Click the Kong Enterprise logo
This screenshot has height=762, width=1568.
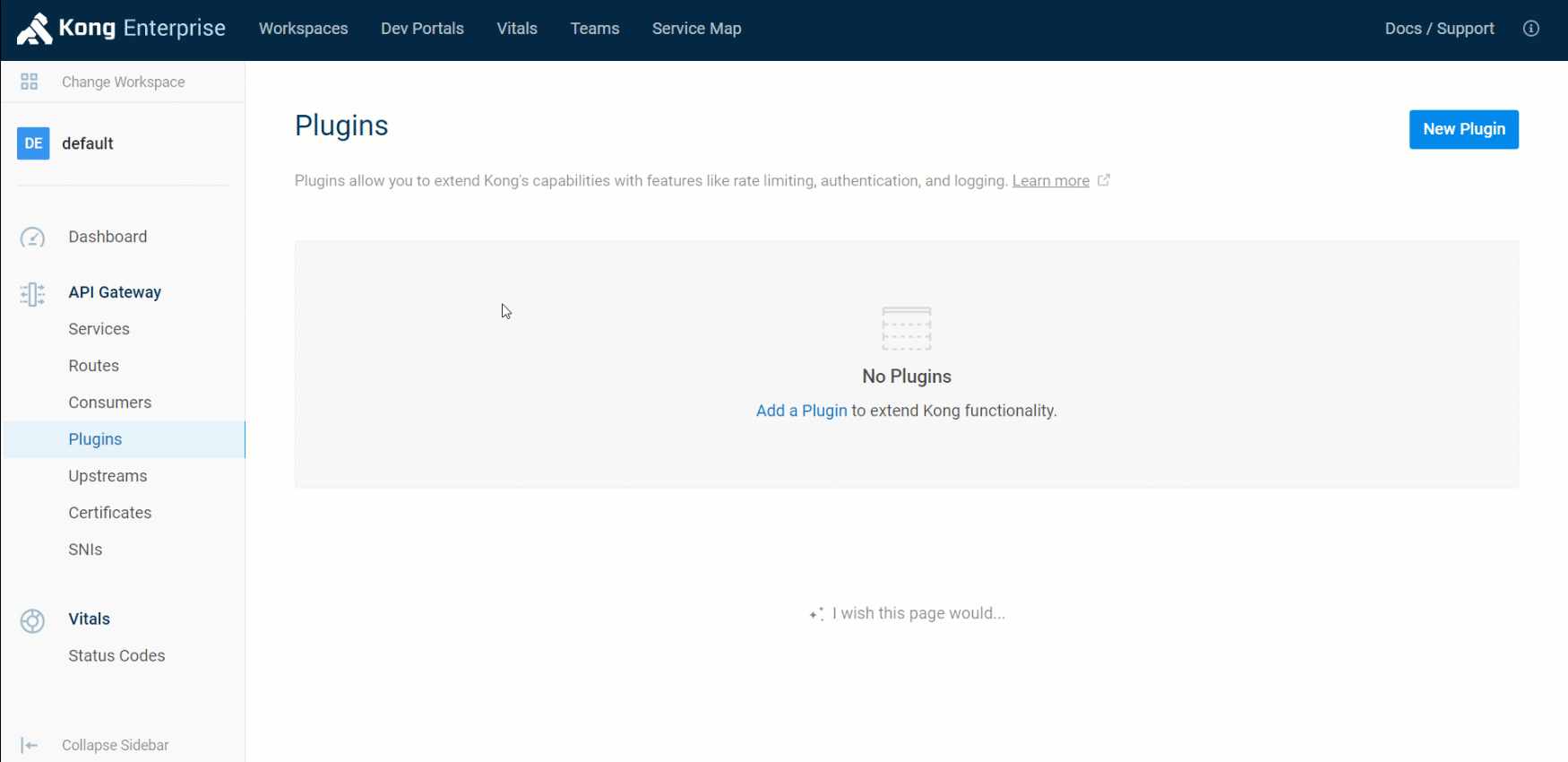pyautogui.click(x=121, y=29)
